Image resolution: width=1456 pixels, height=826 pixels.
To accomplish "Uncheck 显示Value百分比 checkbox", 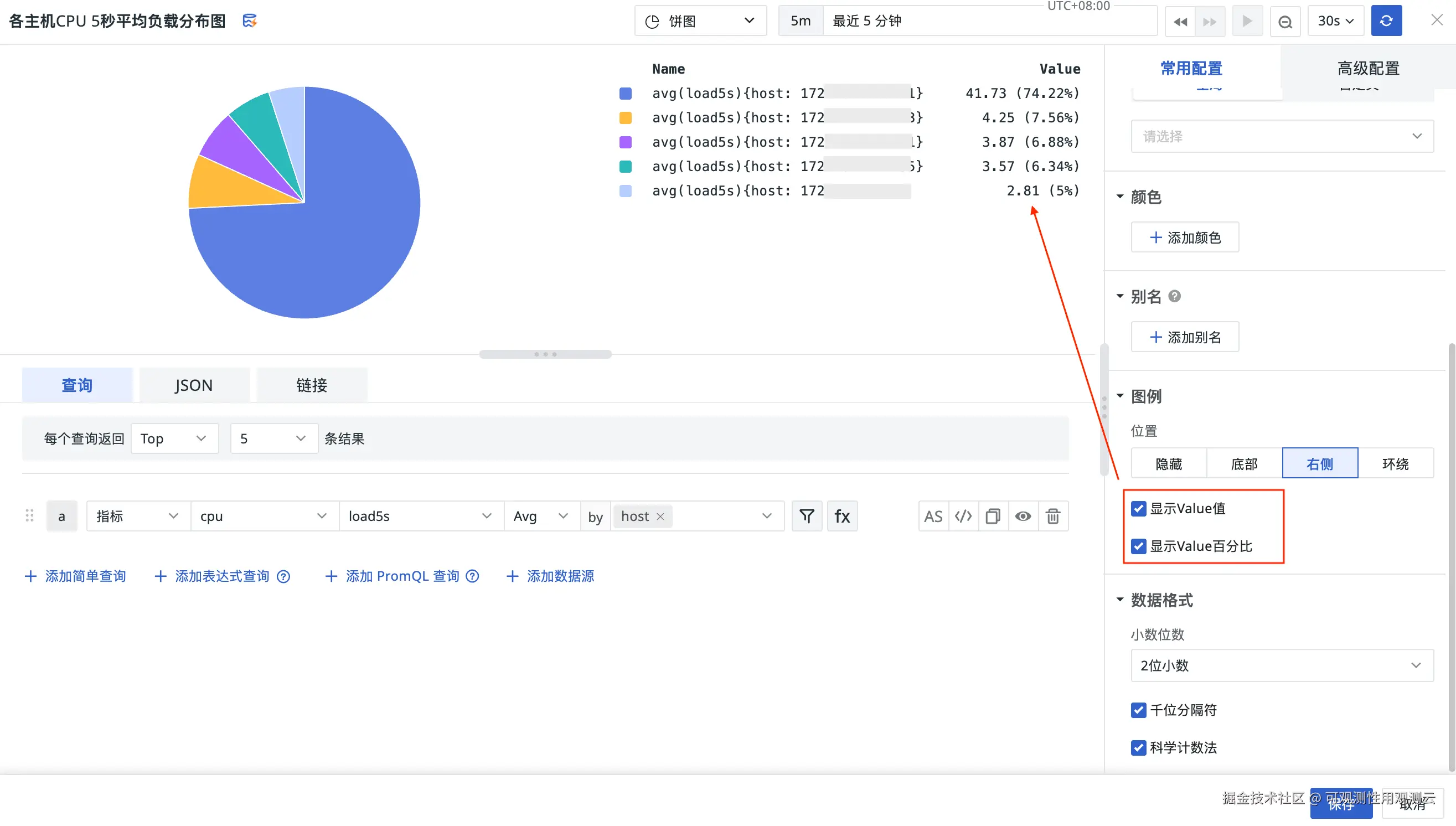I will [1138, 546].
